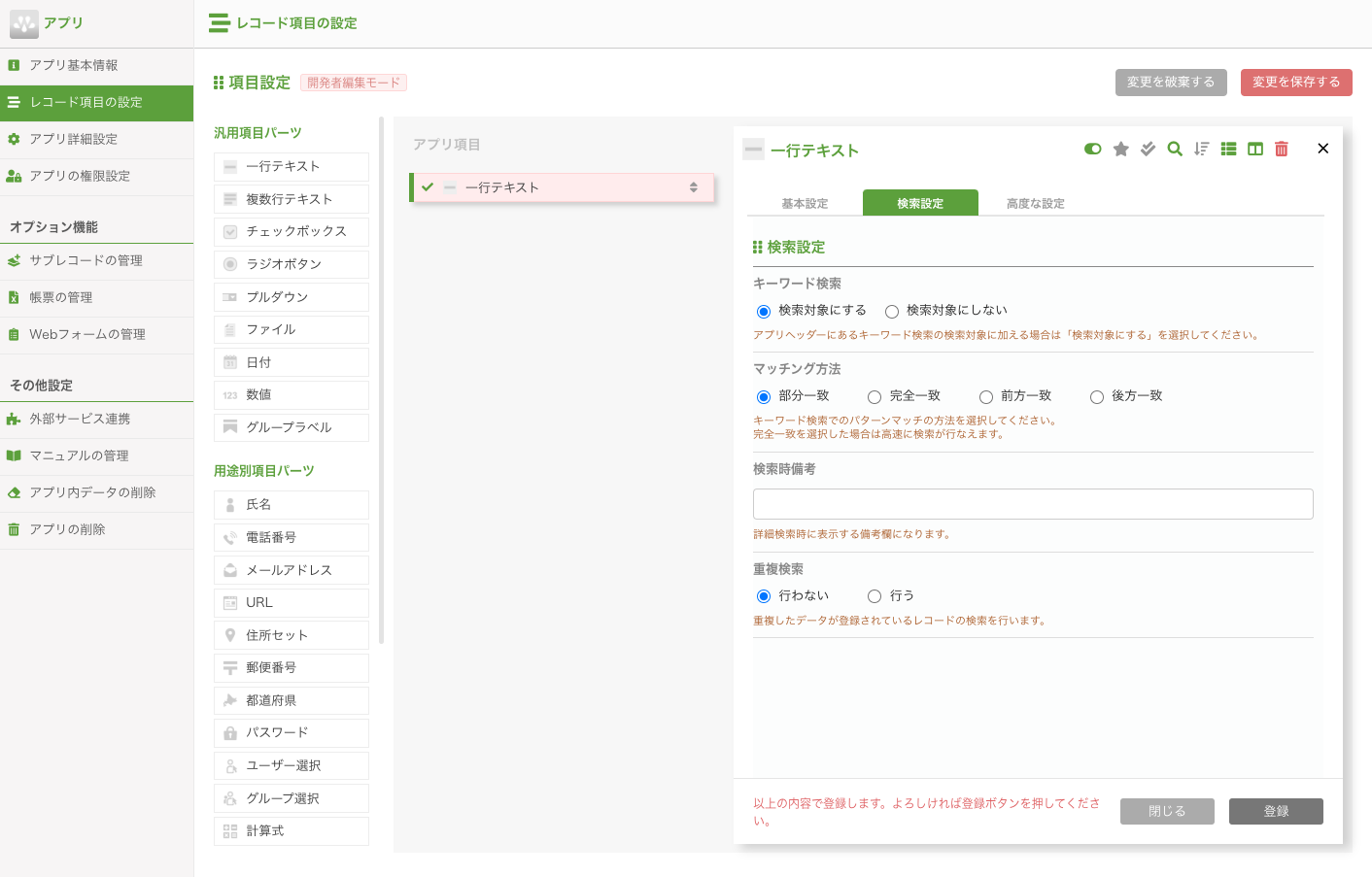Click the 検索時備考 text input field
Image resolution: width=1372 pixels, height=877 pixels.
1033,504
